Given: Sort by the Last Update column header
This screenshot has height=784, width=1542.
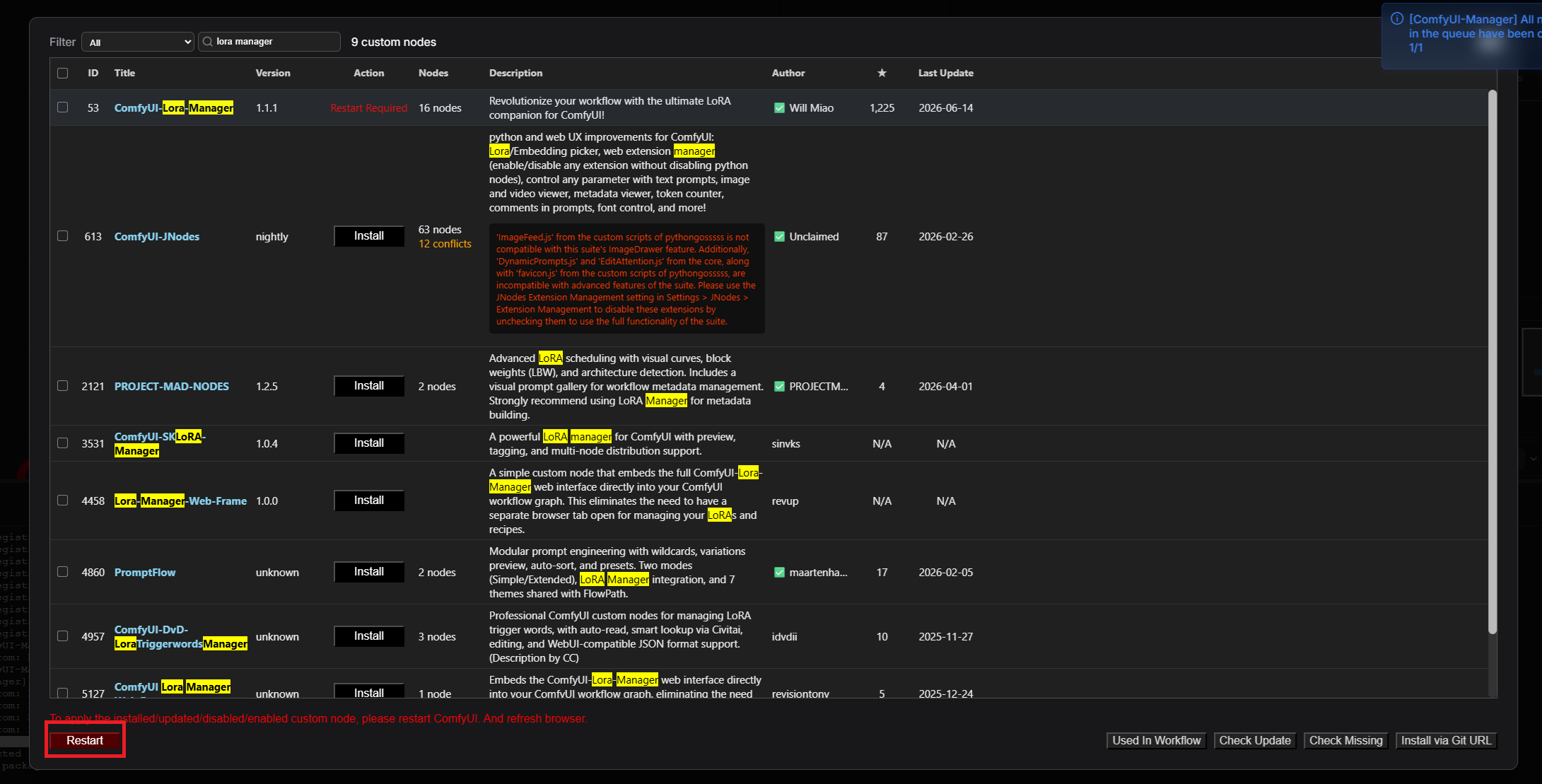Looking at the screenshot, I should point(946,73).
